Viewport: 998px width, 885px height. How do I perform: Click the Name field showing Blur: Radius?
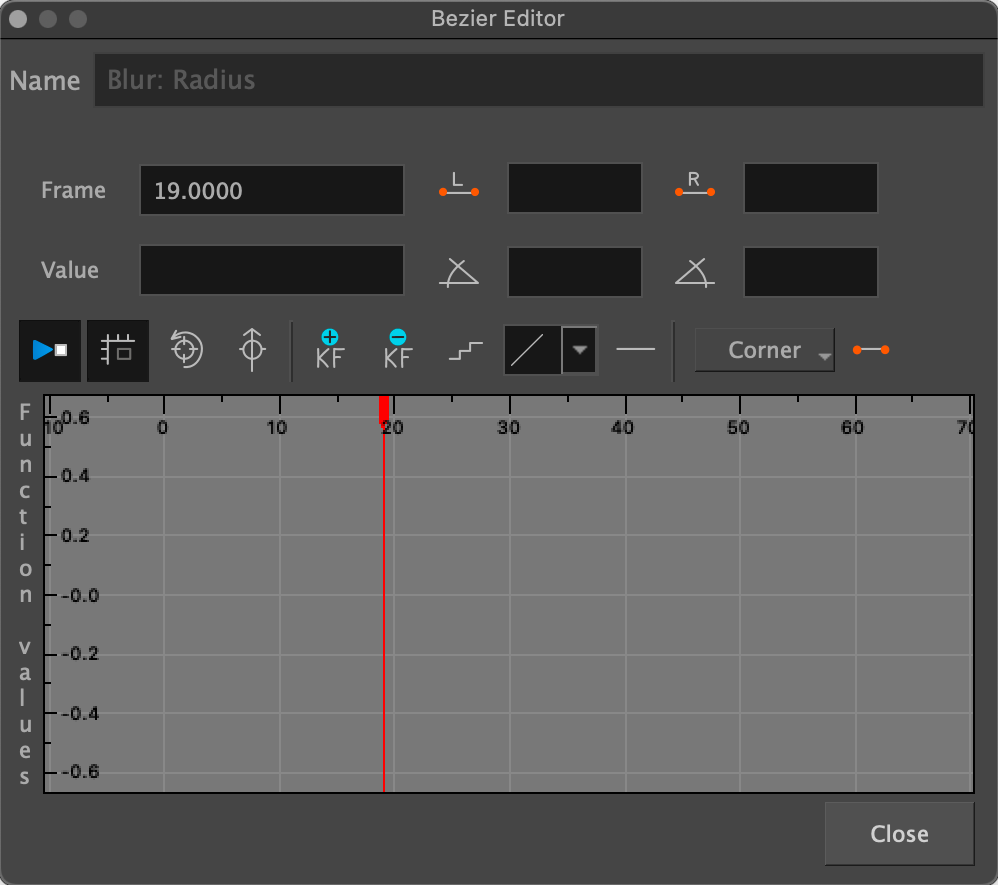click(x=538, y=80)
